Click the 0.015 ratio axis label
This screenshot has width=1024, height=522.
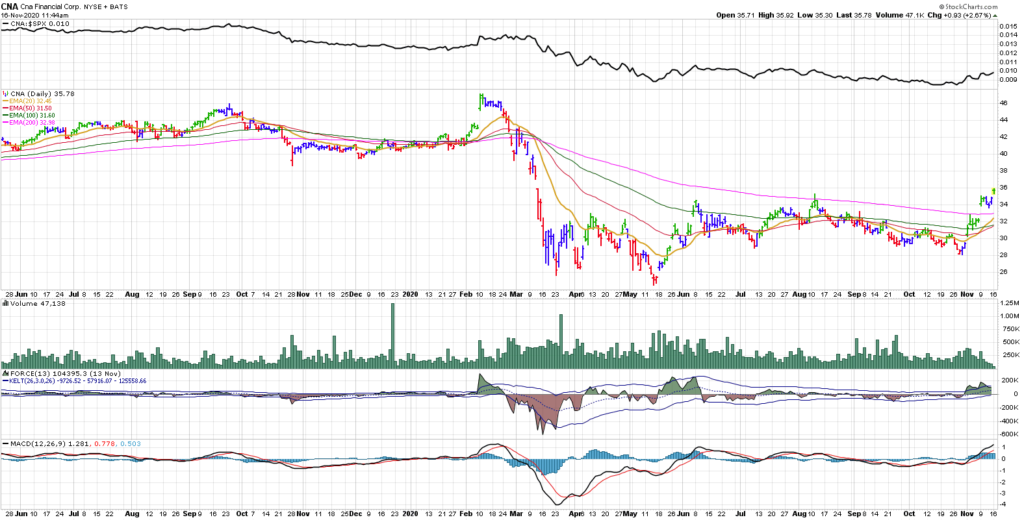point(1008,27)
